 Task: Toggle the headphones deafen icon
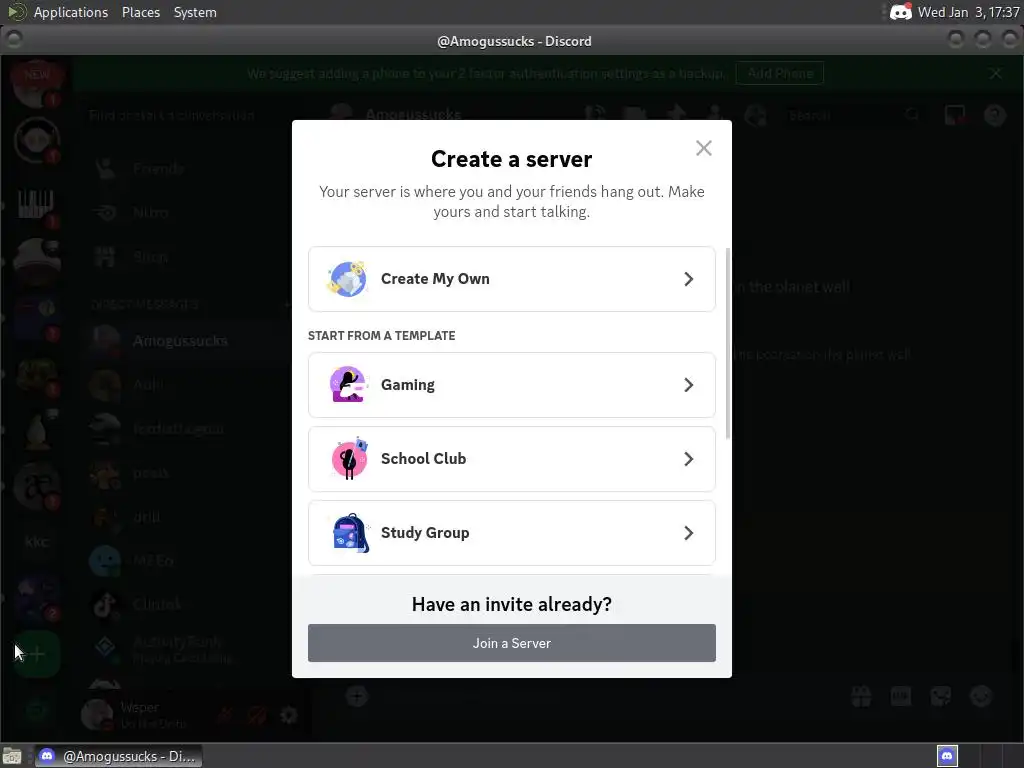click(x=257, y=715)
